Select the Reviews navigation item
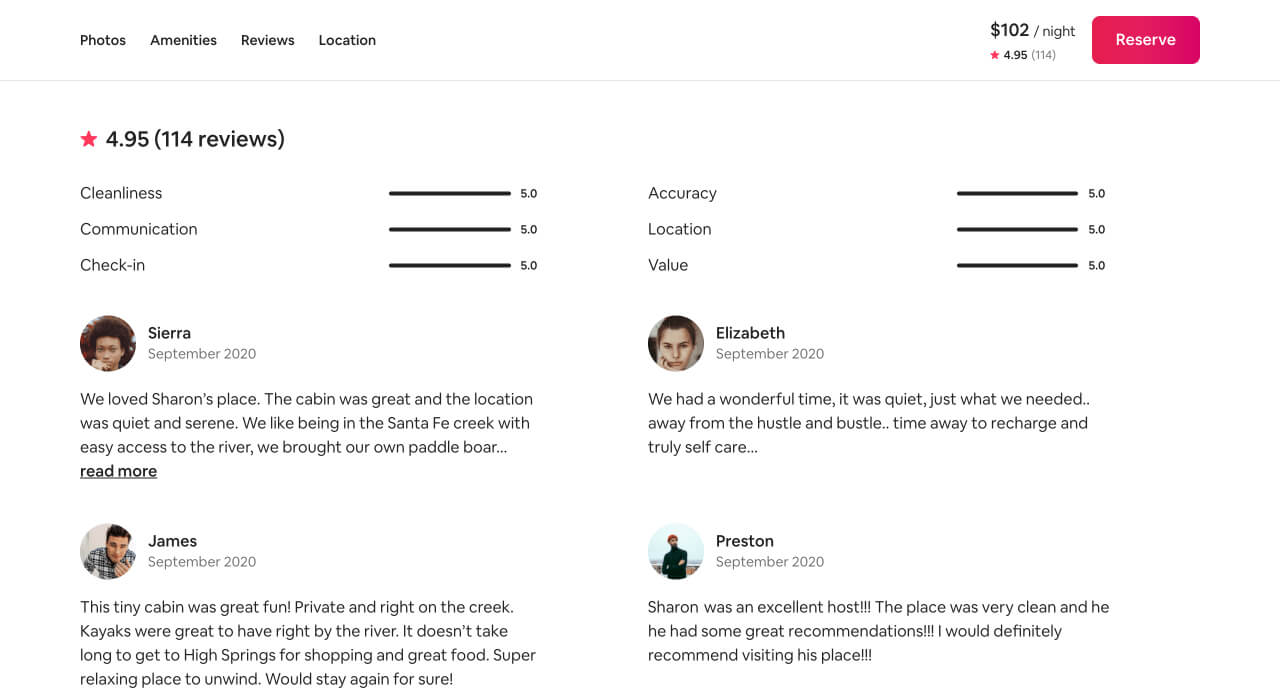The width and height of the screenshot is (1280, 700). [x=267, y=40]
